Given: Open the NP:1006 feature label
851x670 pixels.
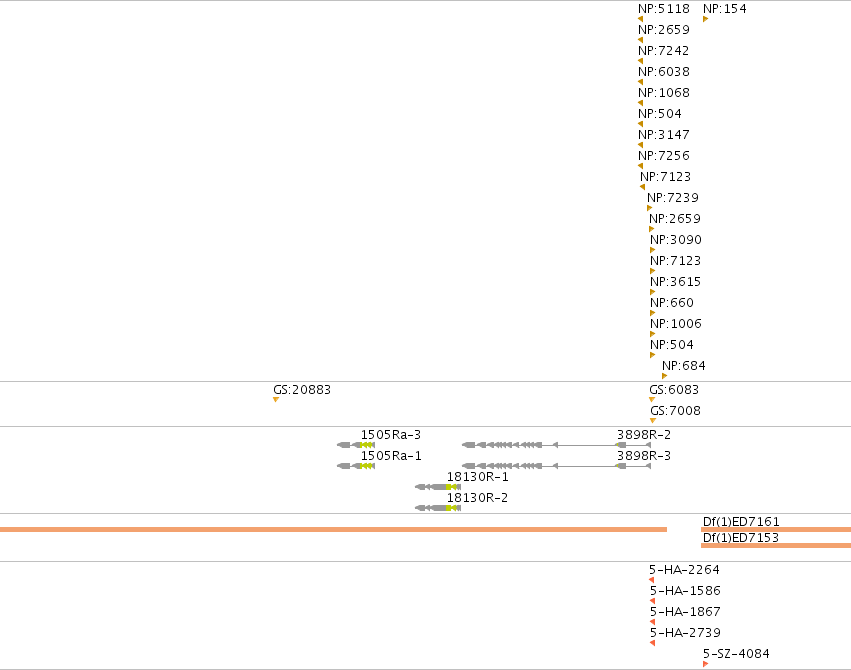Looking at the screenshot, I should click(x=676, y=324).
